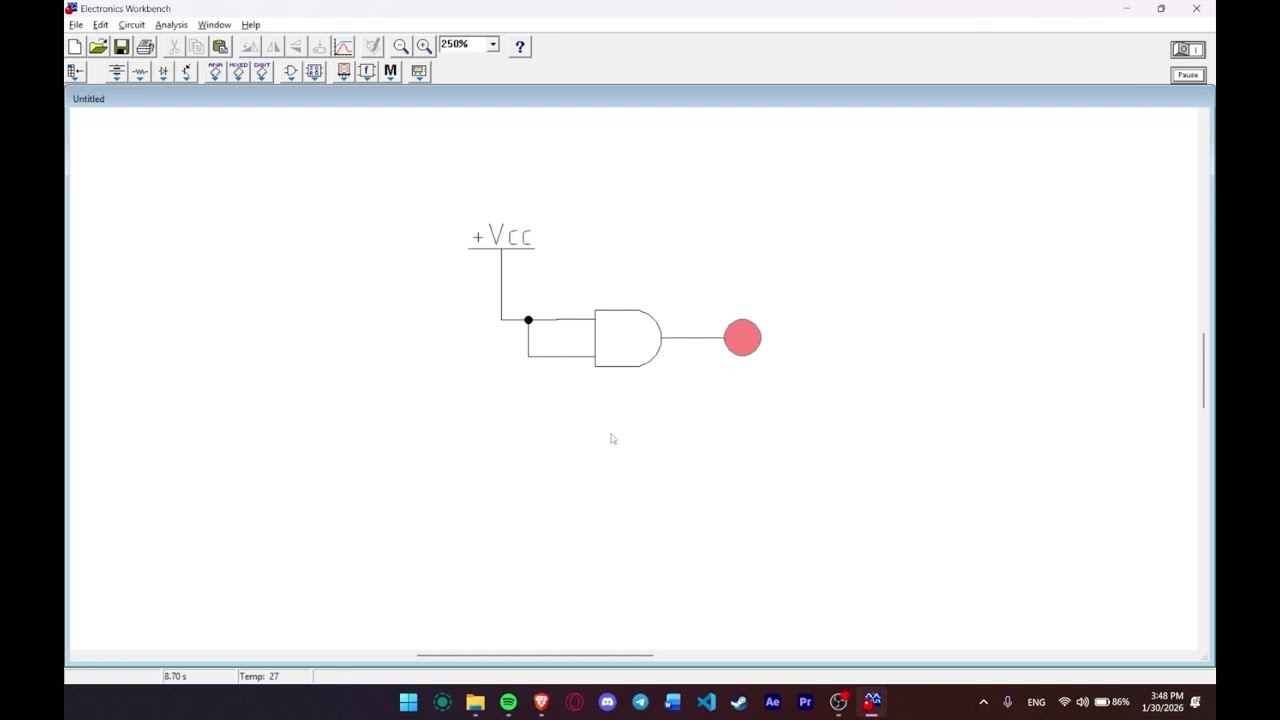Screen dimensions: 1280x720
Task: Open the Analysis menu
Action: coord(171,25)
